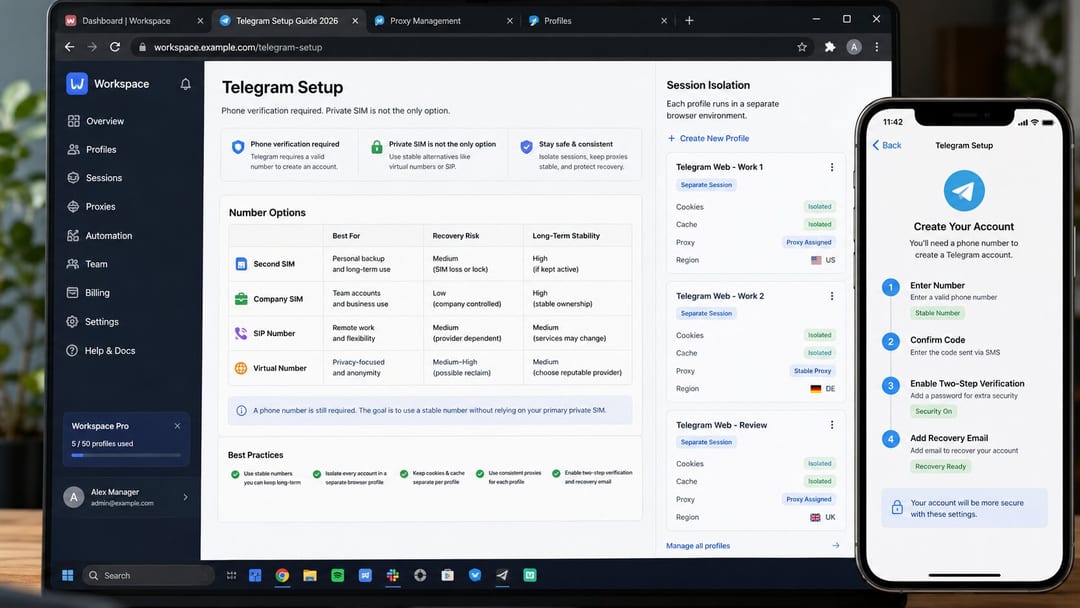This screenshot has width=1080, height=608.
Task: Click the SIP Number phone icon
Action: pyautogui.click(x=241, y=333)
